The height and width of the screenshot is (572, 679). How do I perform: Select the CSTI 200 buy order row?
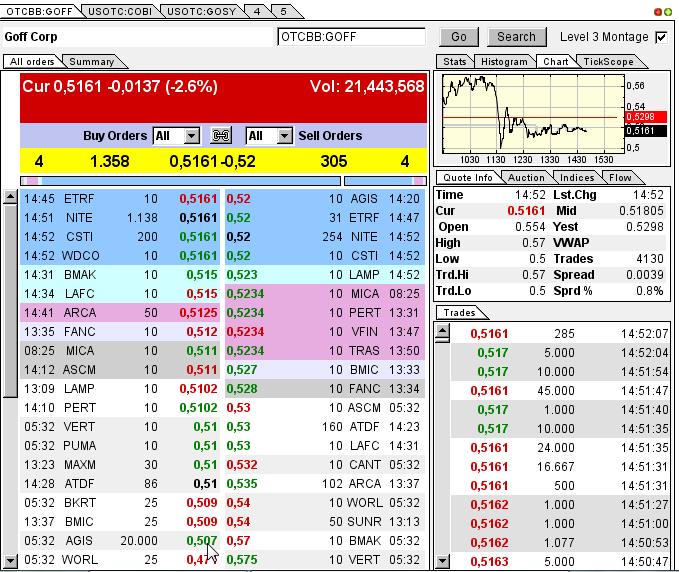point(120,236)
